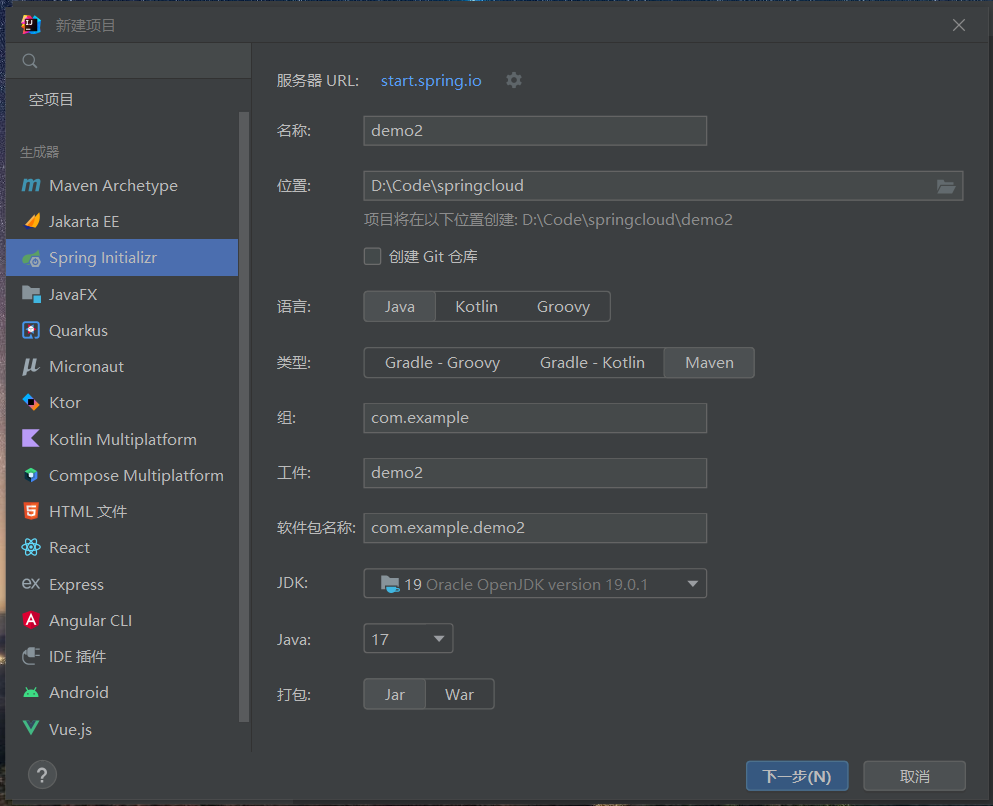Screen dimensions: 993x806
Task: Open help with question mark button
Action: (42, 775)
